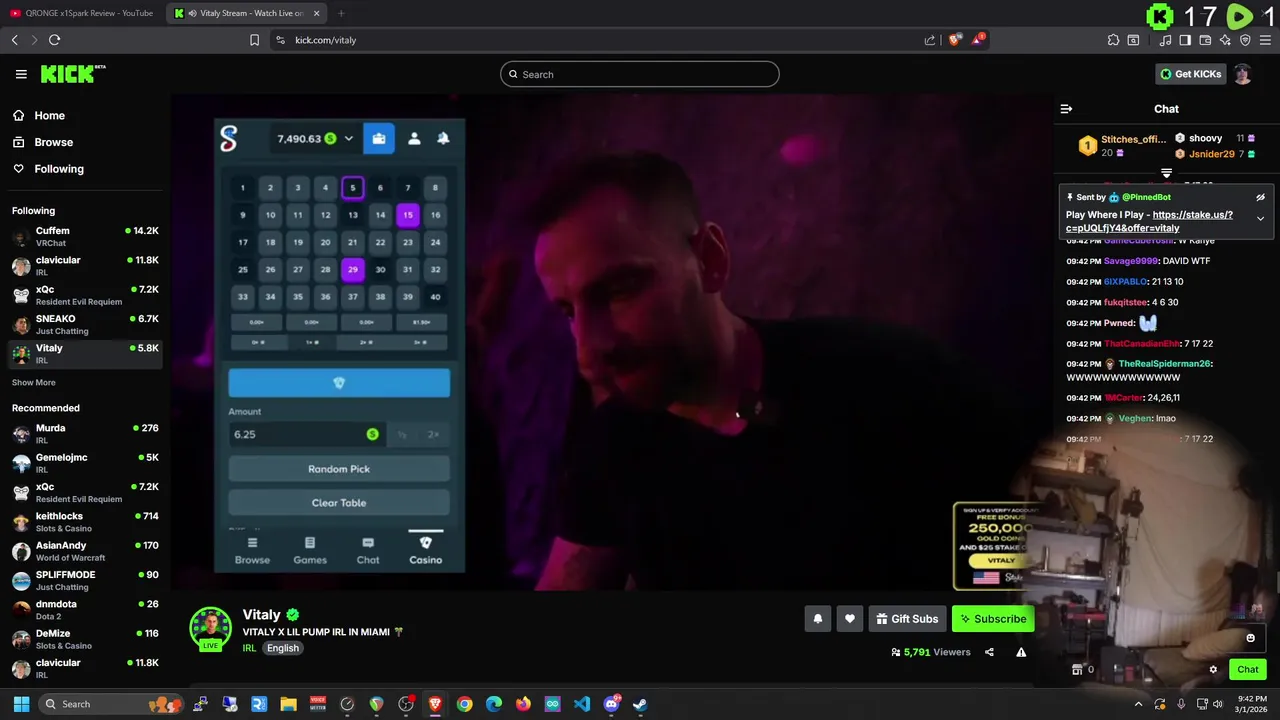Click the kick.com/vitaly address bar

(600, 40)
